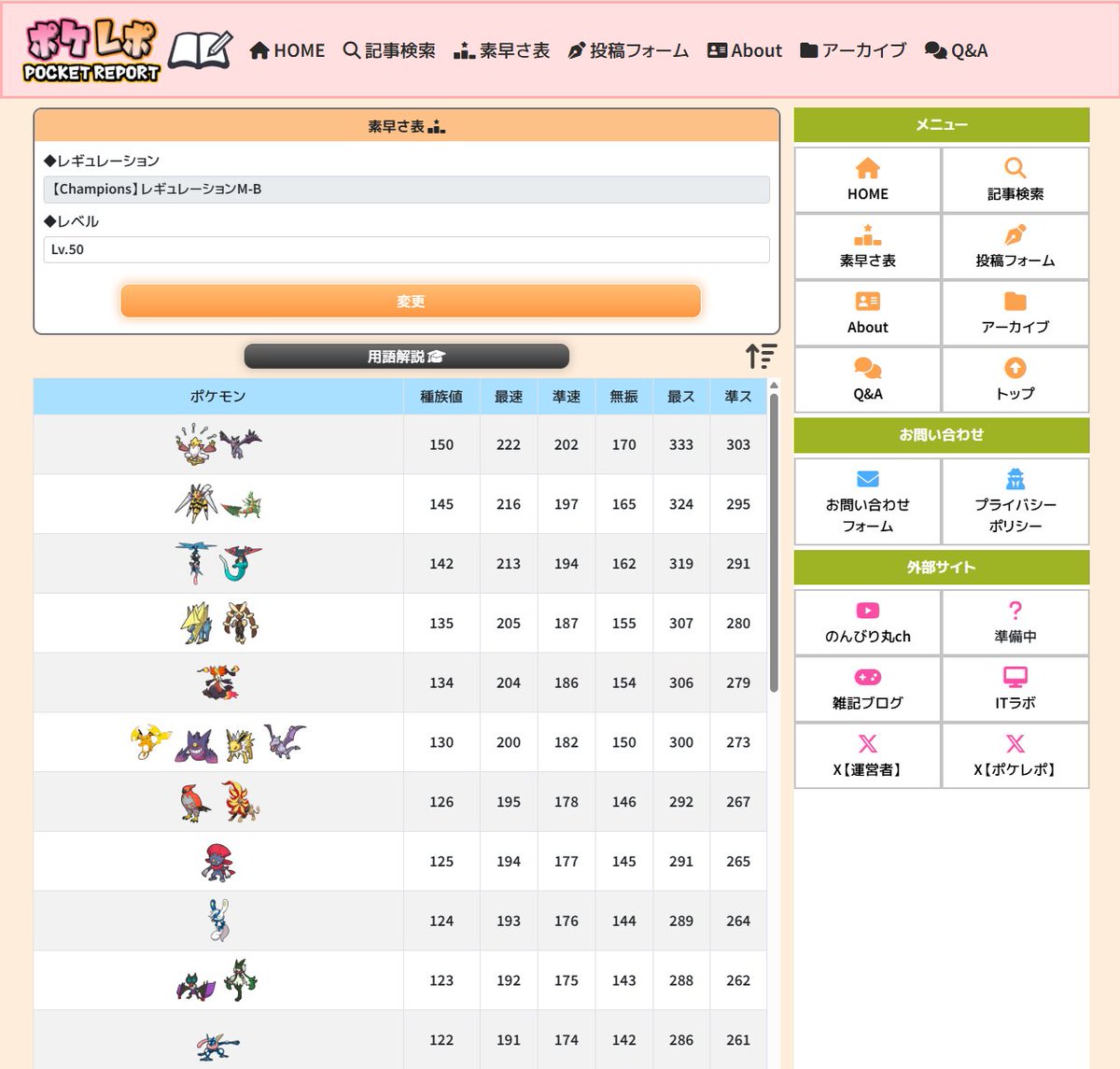Click the のんびり丸ch YouTube icon
This screenshot has height=1069, width=1120.
(x=868, y=611)
